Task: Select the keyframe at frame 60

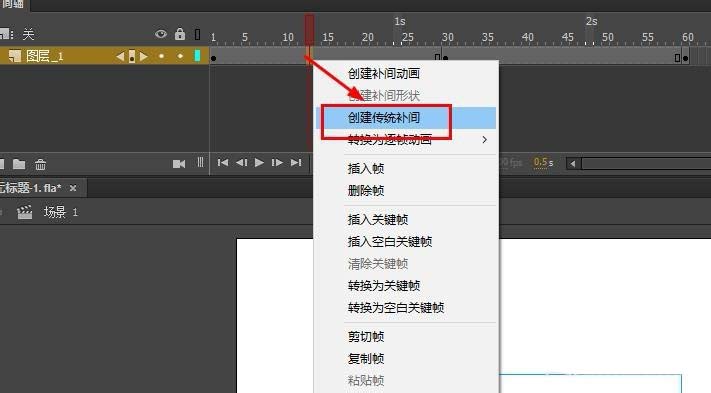Action: [686, 58]
